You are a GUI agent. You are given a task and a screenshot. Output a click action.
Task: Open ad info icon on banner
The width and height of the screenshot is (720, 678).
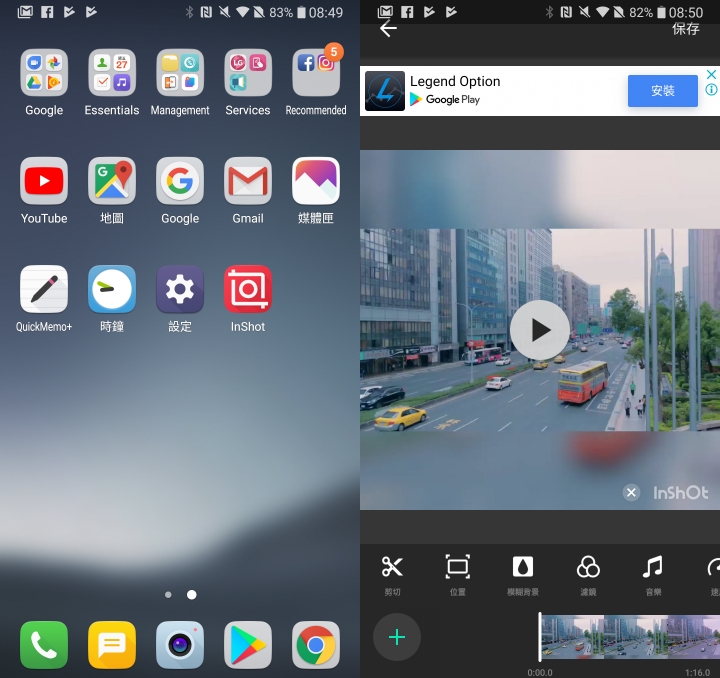point(711,90)
